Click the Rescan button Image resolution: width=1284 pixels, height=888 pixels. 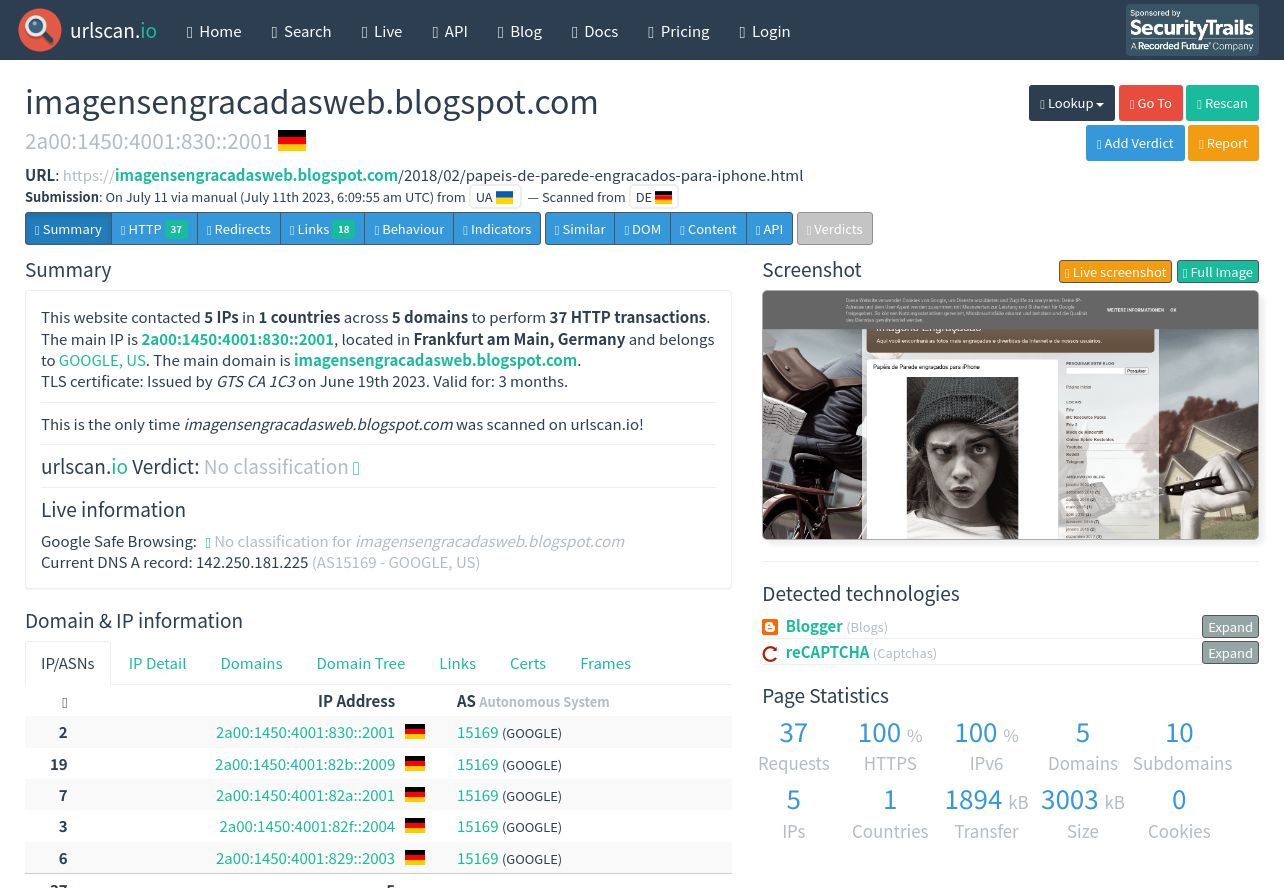tap(1222, 103)
